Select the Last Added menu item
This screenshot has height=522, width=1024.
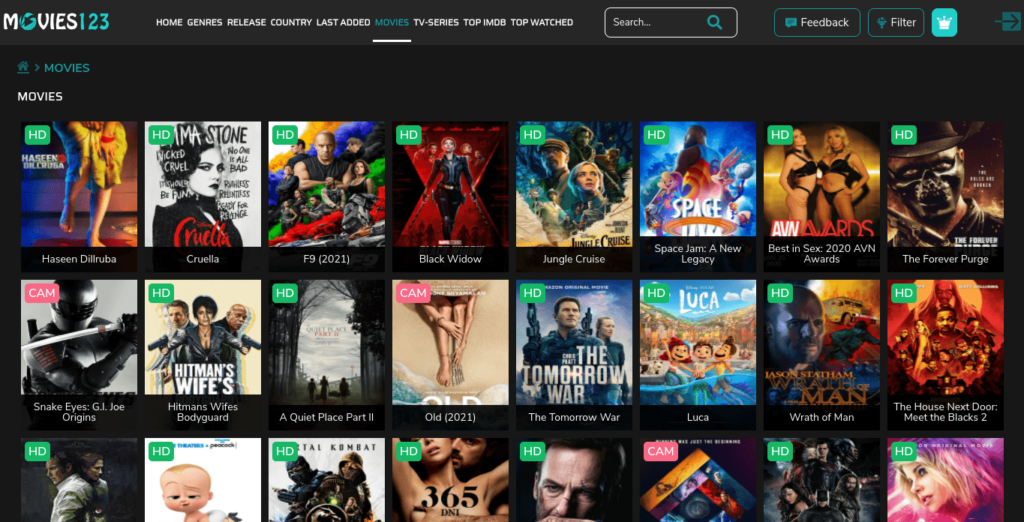(x=343, y=22)
